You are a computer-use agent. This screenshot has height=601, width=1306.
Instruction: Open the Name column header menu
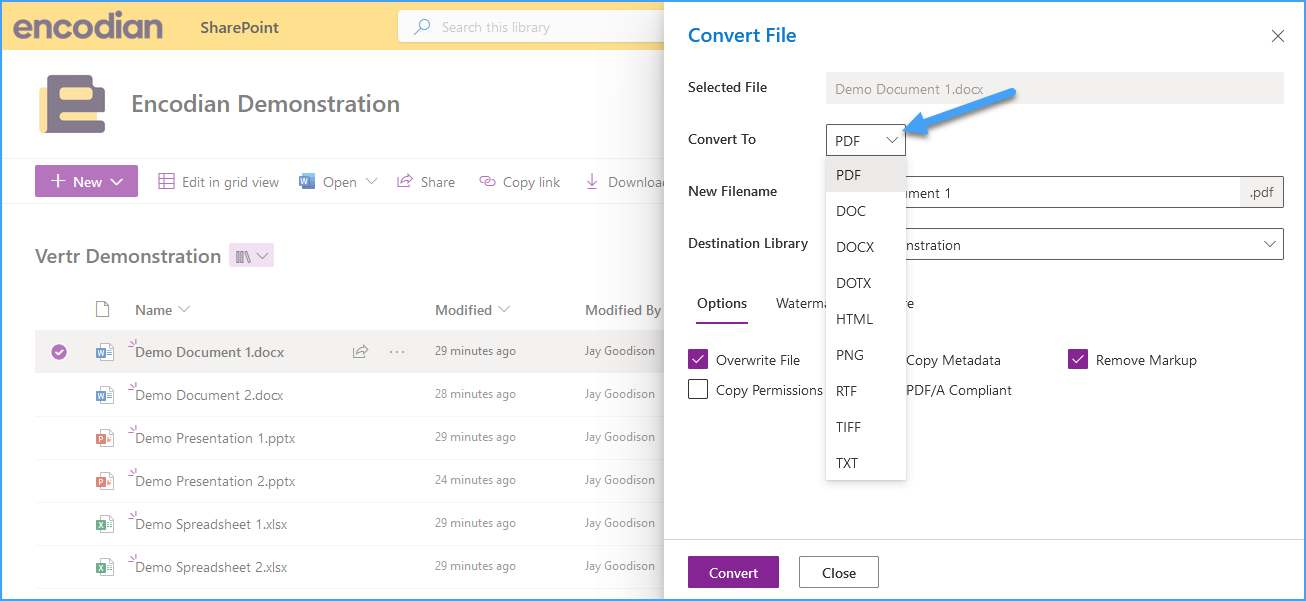point(162,310)
